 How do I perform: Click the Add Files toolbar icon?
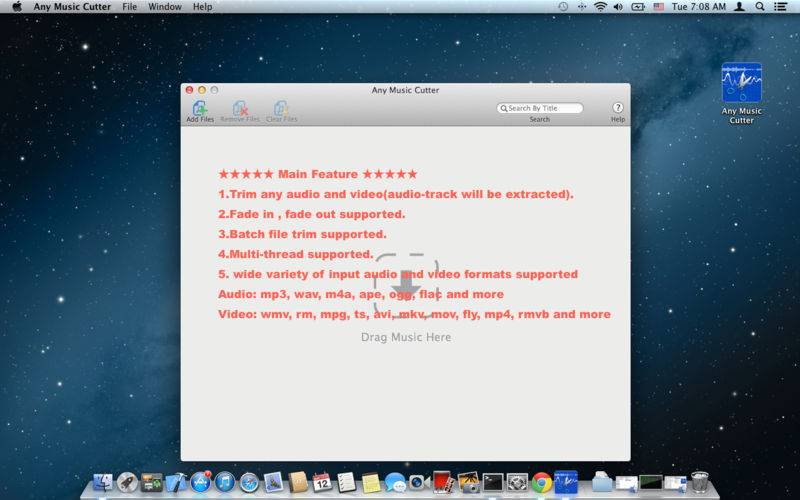pos(199,108)
